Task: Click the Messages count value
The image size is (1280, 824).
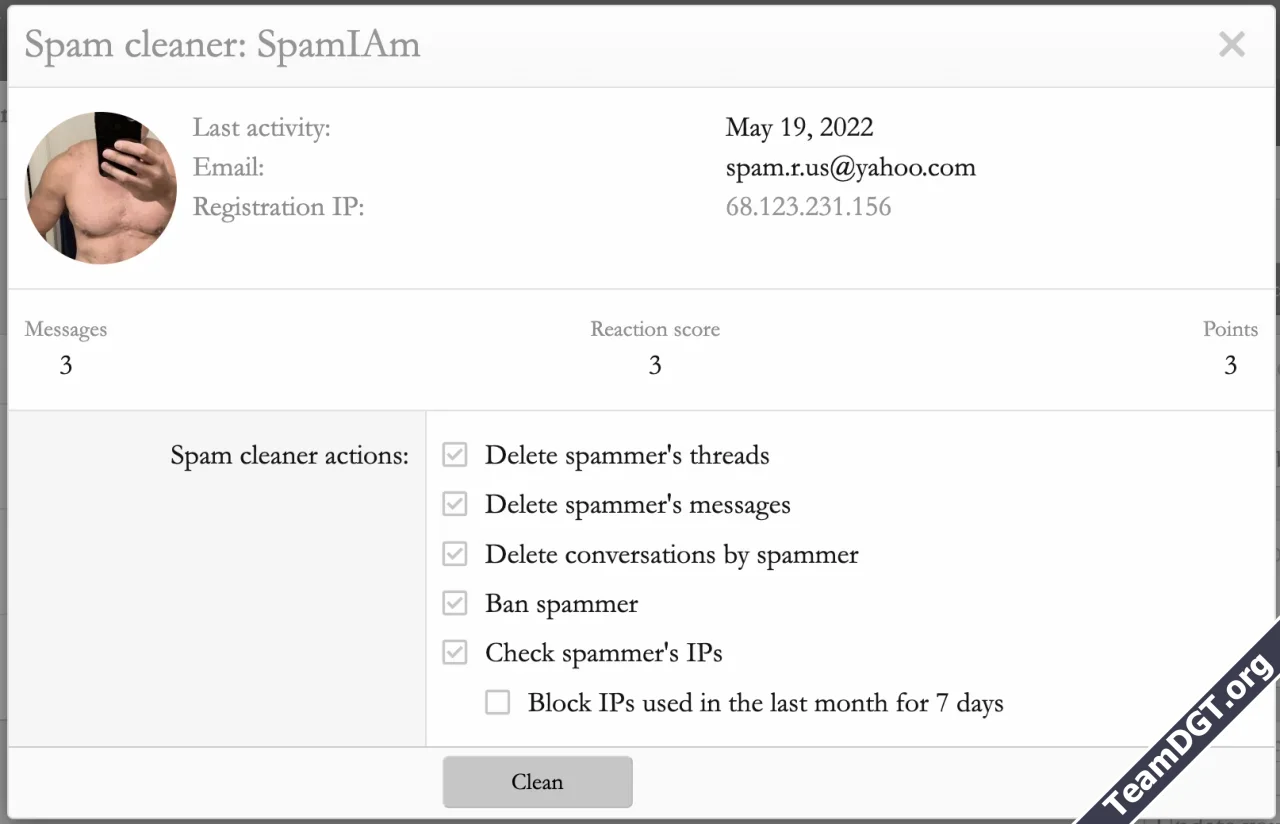Action: 66,366
